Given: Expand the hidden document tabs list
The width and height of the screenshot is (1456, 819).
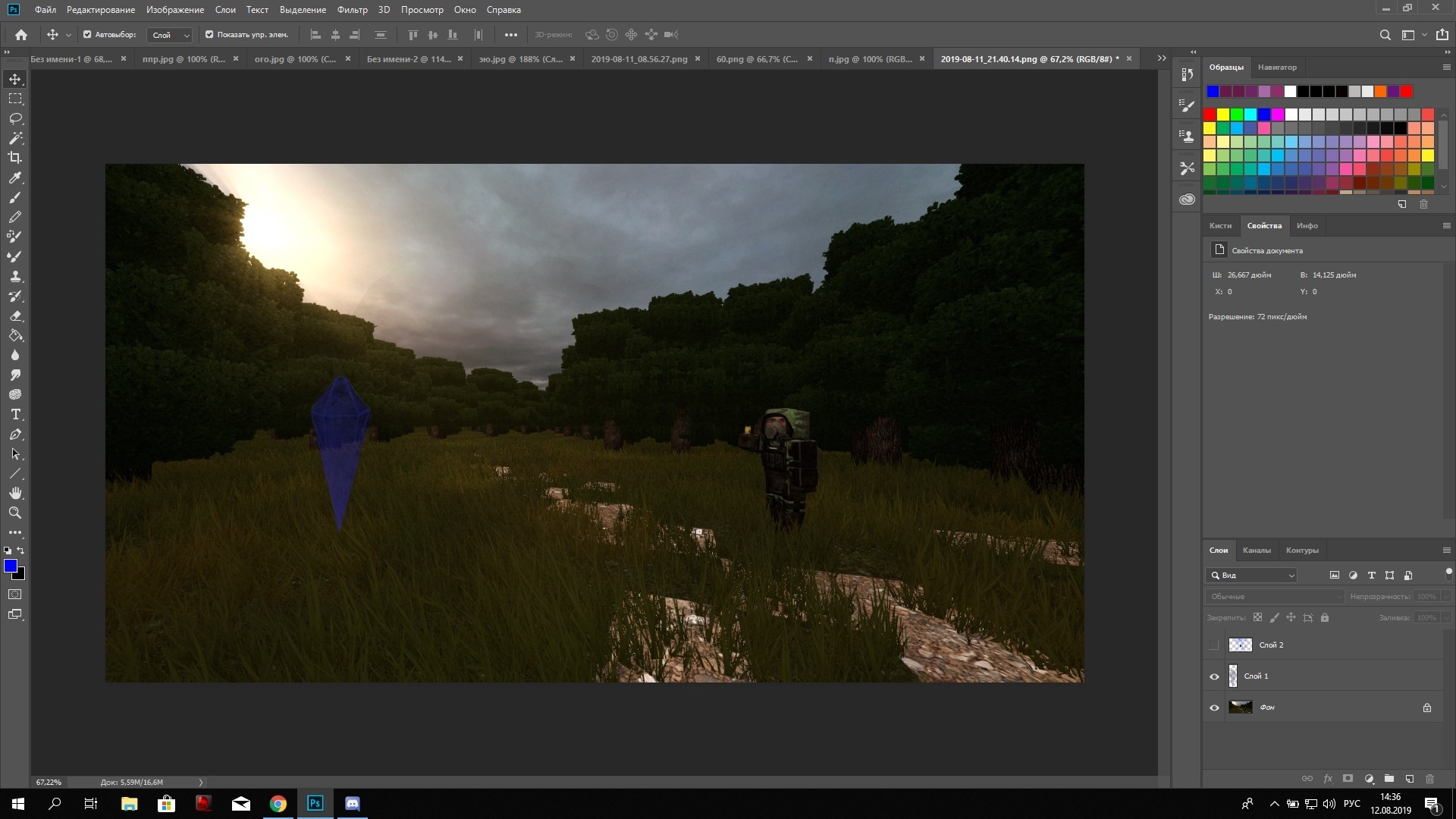Looking at the screenshot, I should click(x=1161, y=58).
